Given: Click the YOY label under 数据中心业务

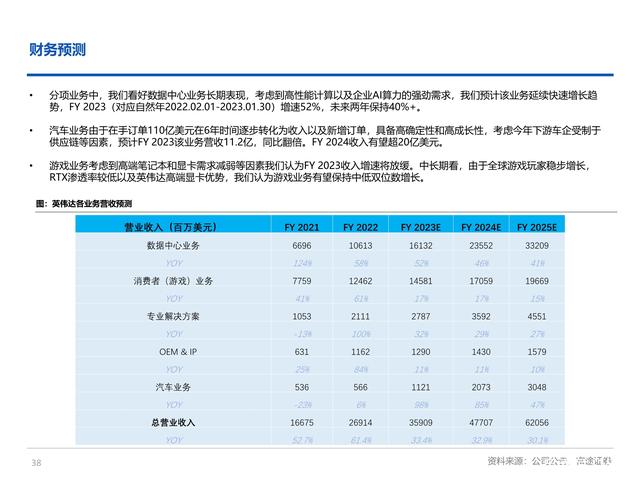Looking at the screenshot, I should 174,263.
